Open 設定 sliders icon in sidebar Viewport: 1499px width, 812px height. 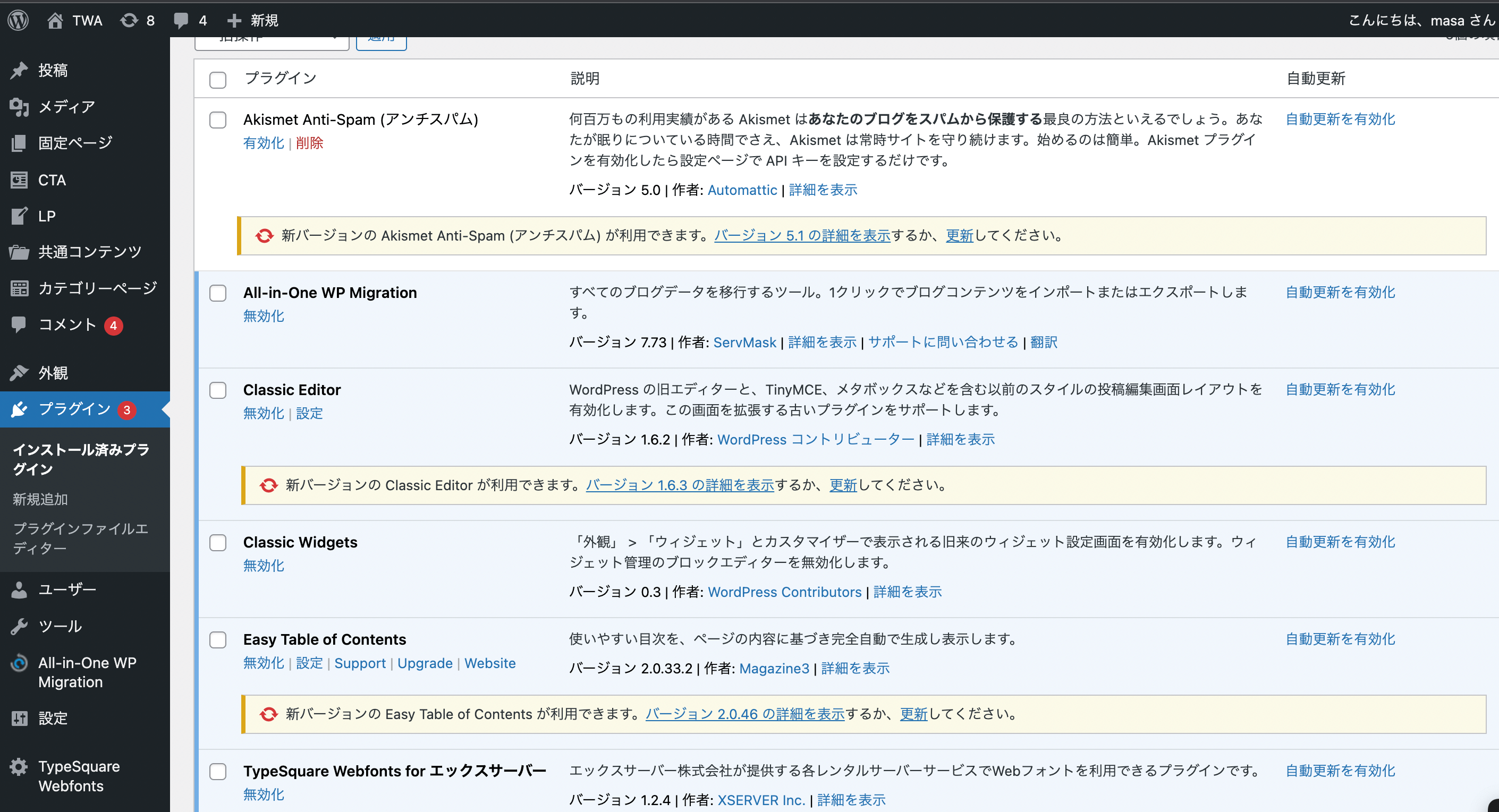click(19, 719)
